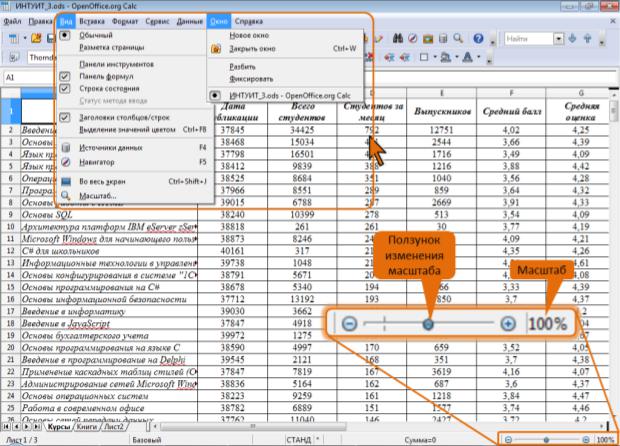Click the СТАНД selection mode status field
Viewport: 620px width, 446px height.
point(299,440)
